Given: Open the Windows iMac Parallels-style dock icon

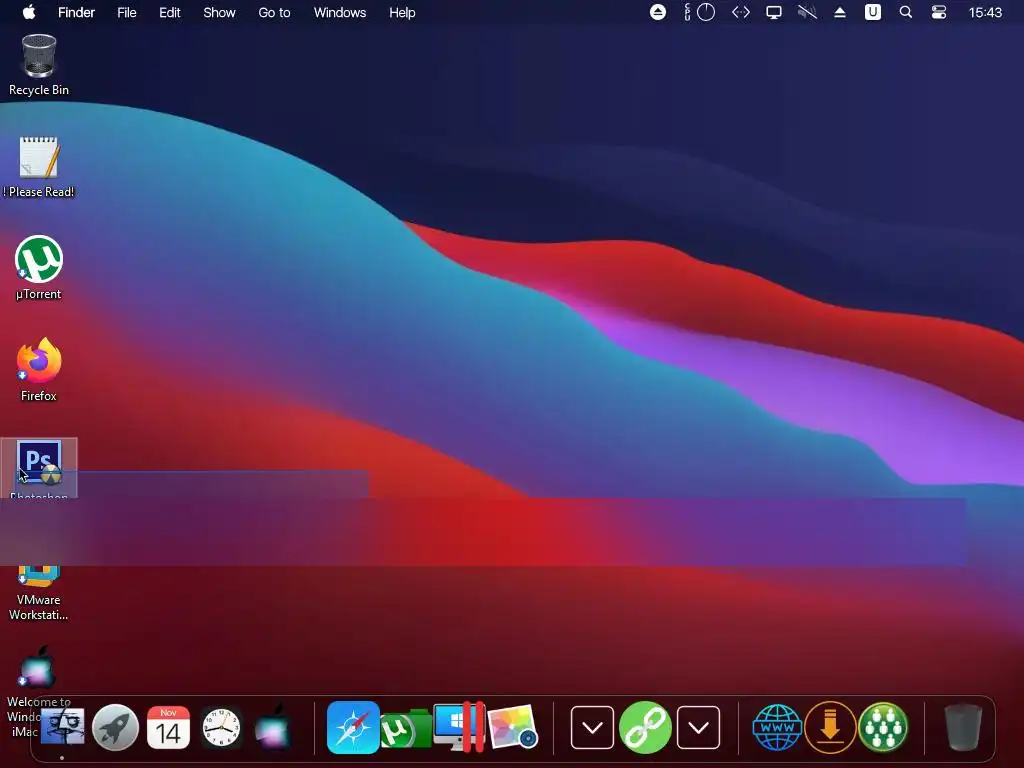Looking at the screenshot, I should click(459, 727).
